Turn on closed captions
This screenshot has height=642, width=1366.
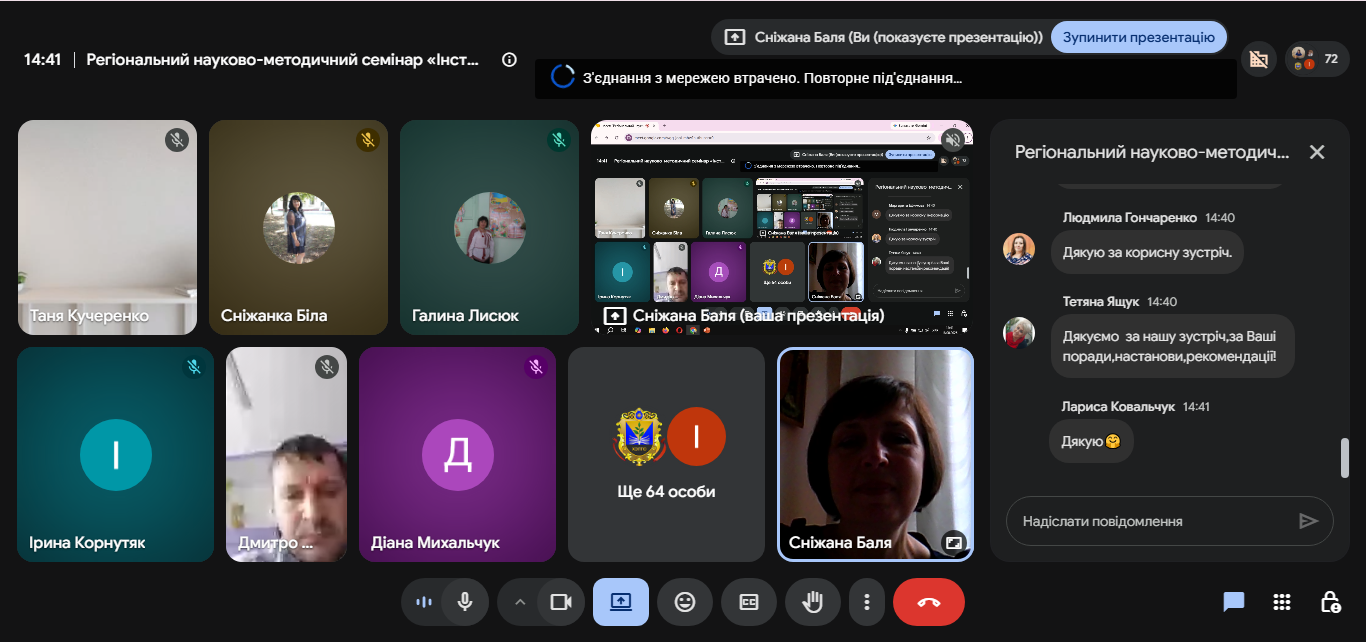coord(749,602)
